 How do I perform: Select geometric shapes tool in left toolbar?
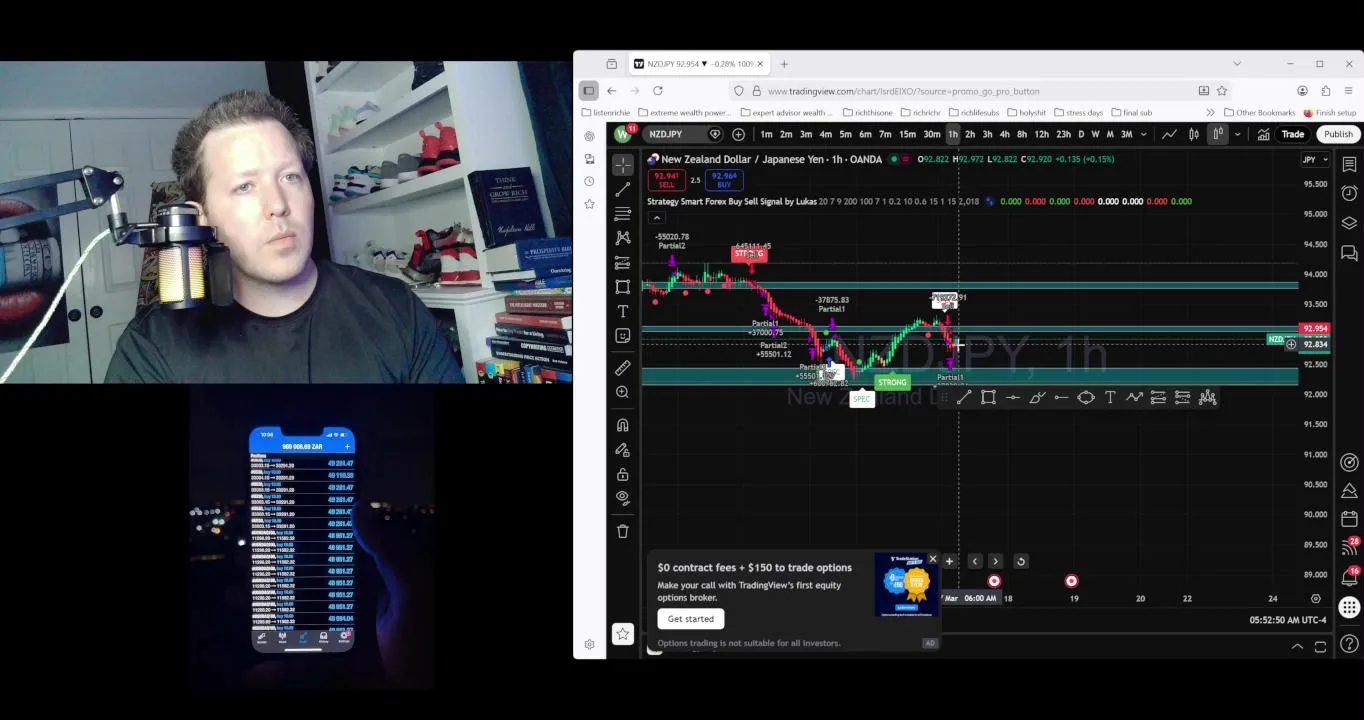tap(623, 287)
